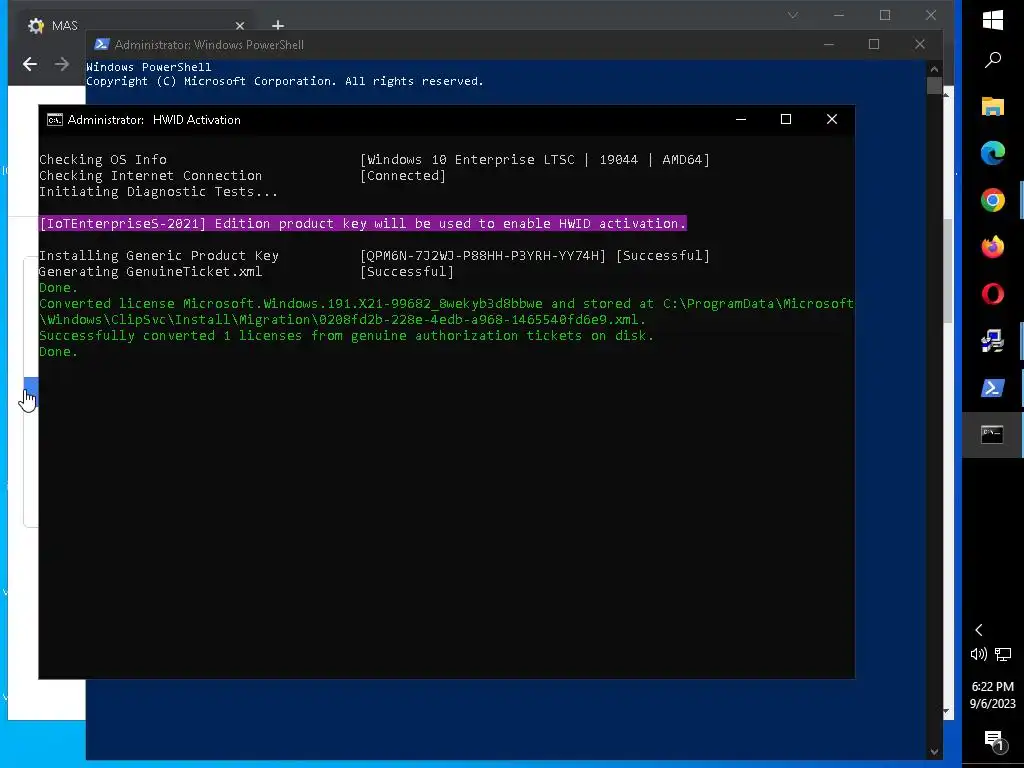
Task: Open the notification center icon
Action: click(994, 740)
